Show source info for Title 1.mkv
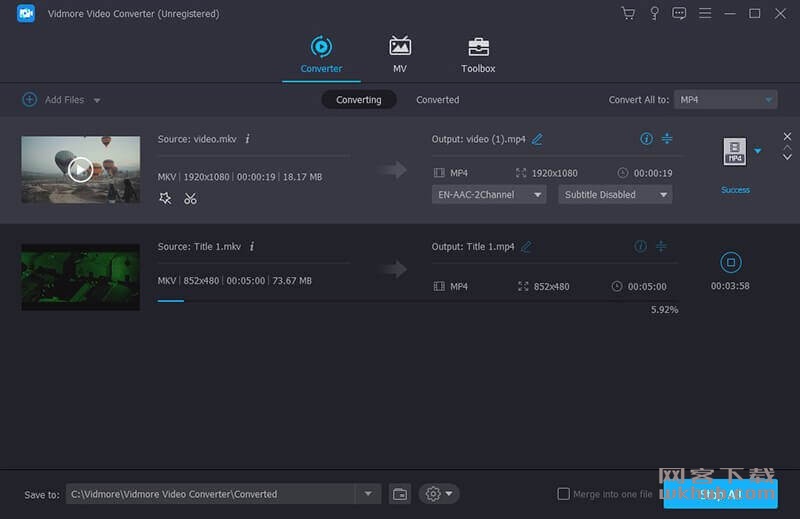Viewport: 800px width, 519px height. pos(252,246)
